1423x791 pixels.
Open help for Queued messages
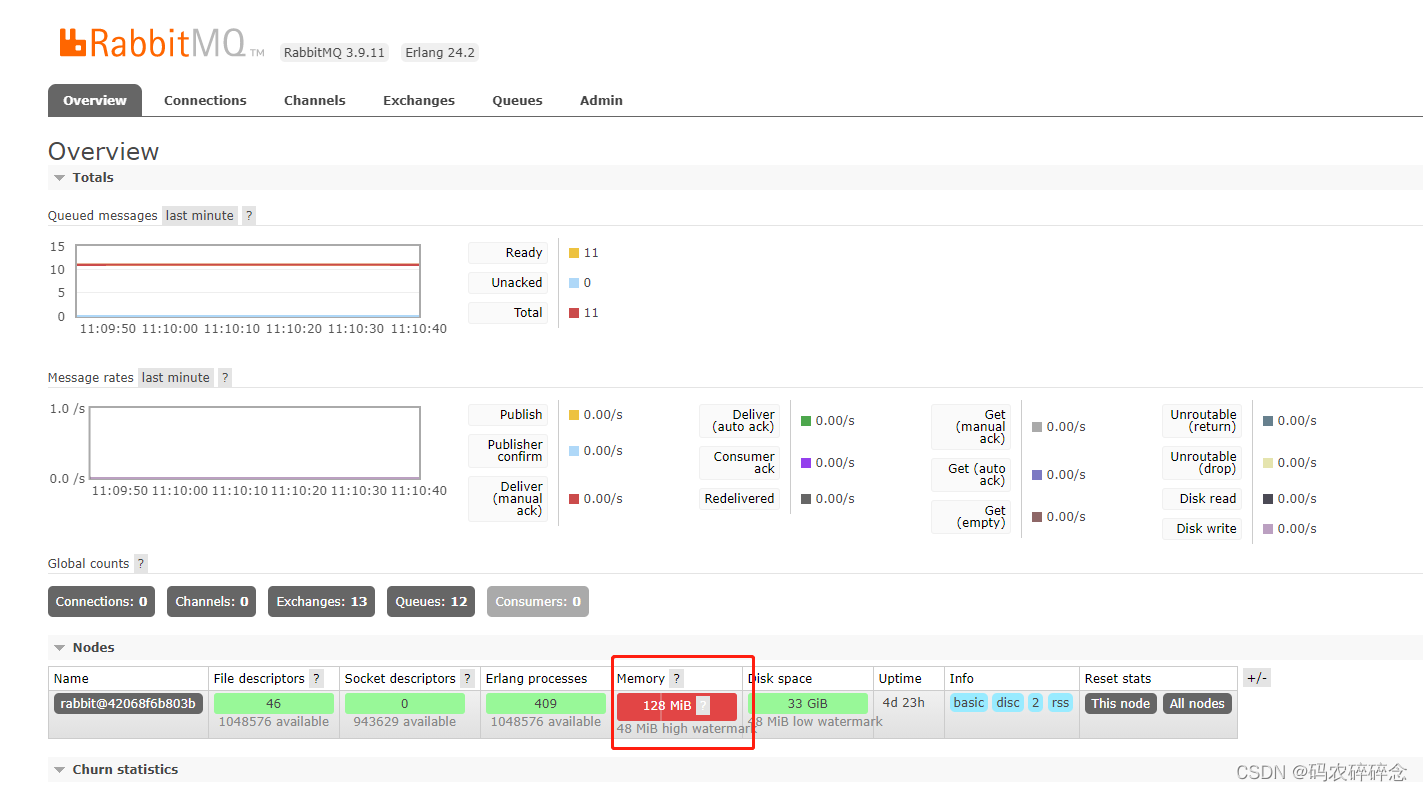coord(249,215)
